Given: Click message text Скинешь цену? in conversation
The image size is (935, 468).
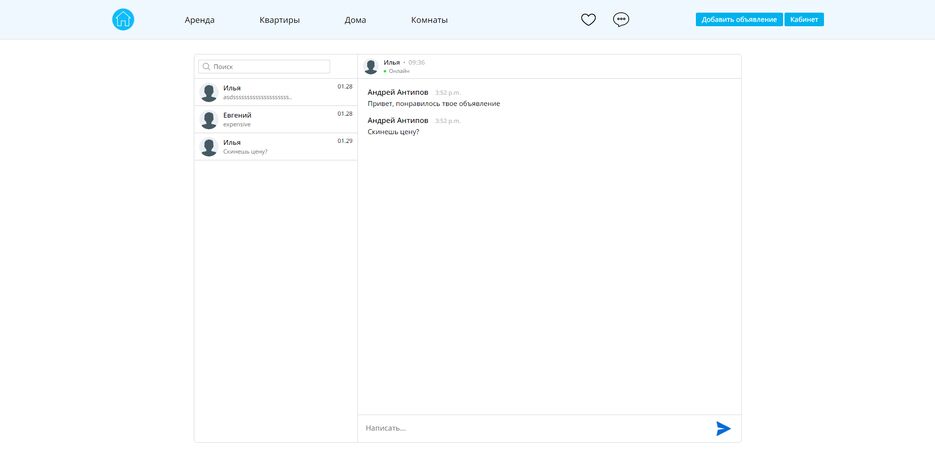Looking at the screenshot, I should (393, 132).
